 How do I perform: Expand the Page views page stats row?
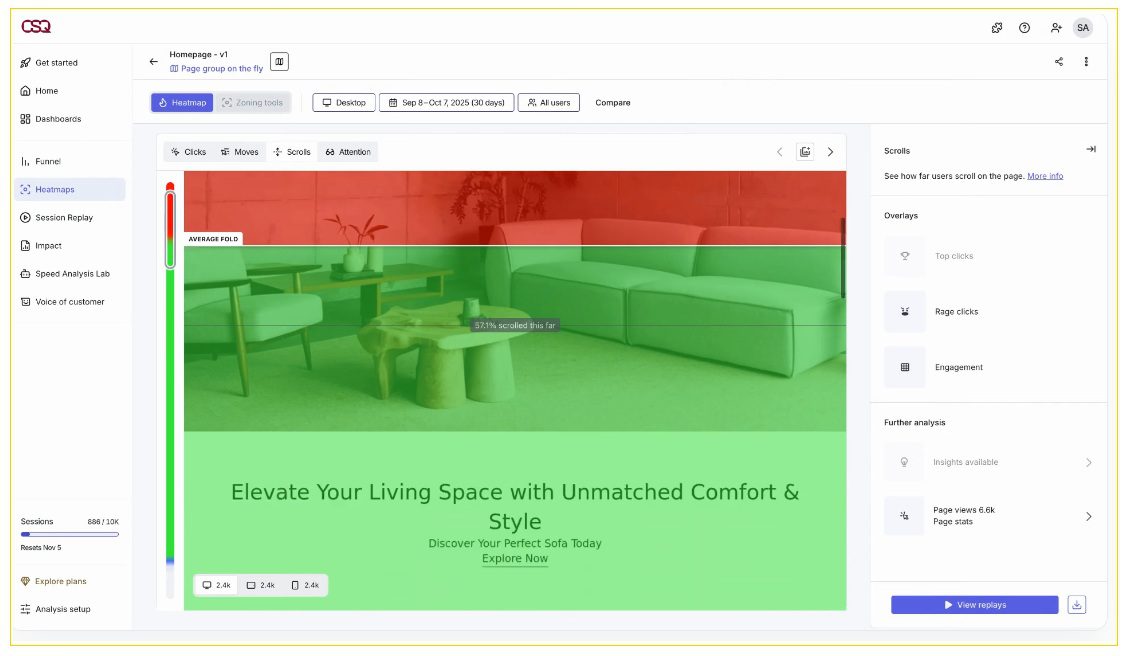tap(1088, 517)
